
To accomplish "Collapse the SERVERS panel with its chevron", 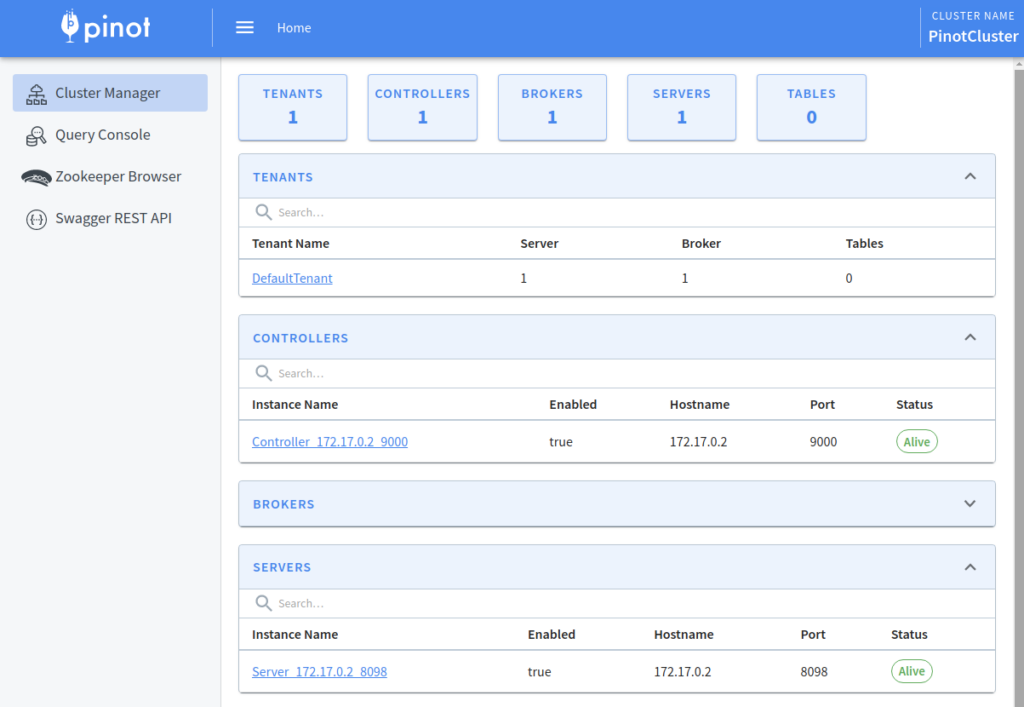I will tap(969, 567).
